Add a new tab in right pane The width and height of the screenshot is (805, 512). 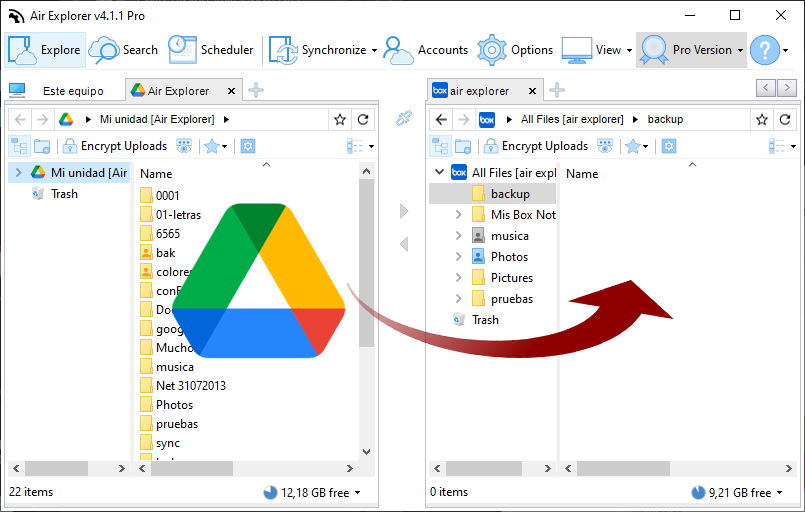(557, 90)
